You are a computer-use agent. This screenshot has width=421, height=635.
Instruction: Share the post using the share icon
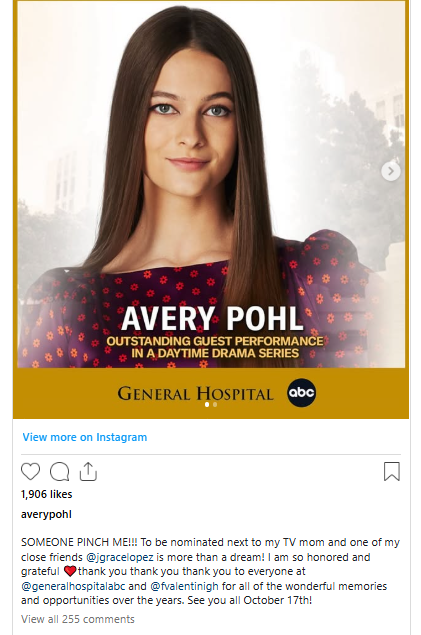(88, 471)
